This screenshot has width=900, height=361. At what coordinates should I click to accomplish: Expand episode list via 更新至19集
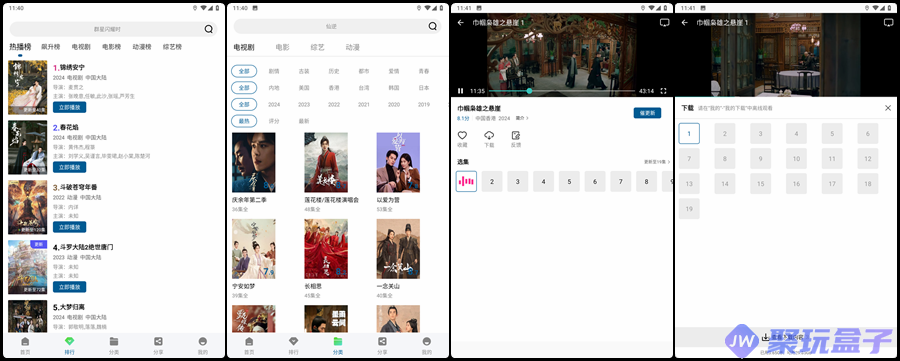coord(657,162)
